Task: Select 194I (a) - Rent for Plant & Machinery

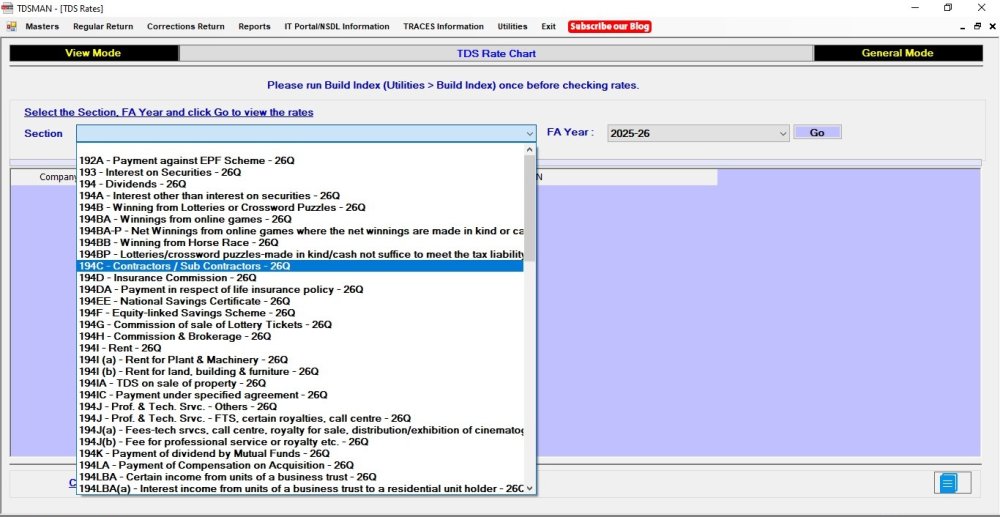Action: point(300,360)
